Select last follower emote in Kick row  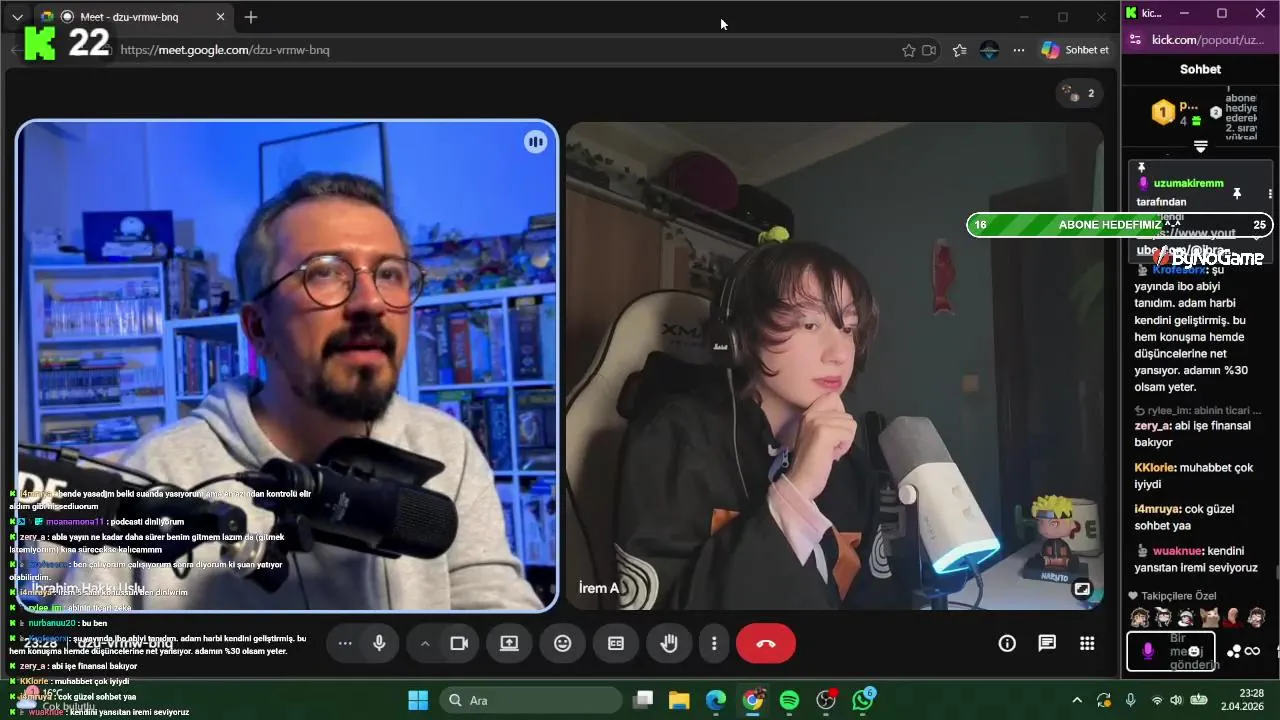1256,617
